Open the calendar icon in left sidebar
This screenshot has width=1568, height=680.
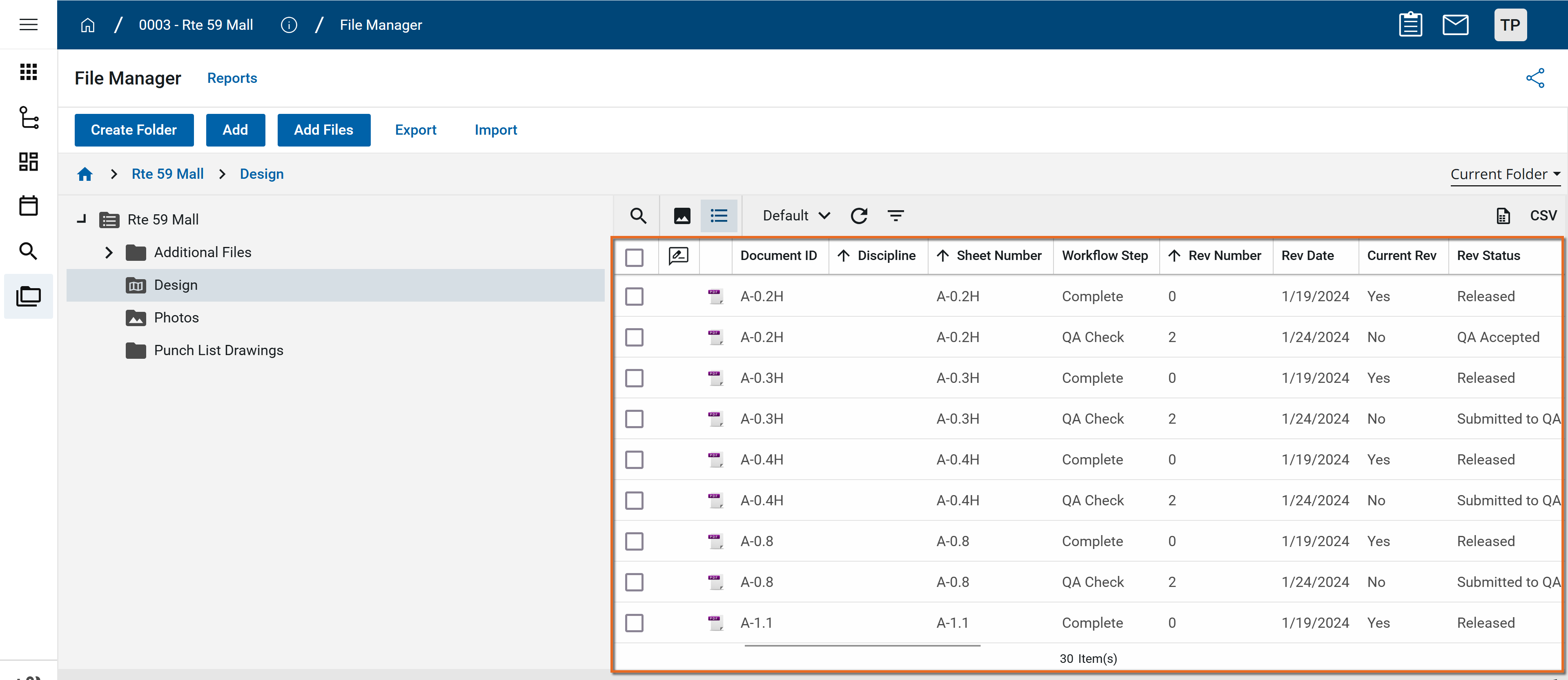point(28,206)
